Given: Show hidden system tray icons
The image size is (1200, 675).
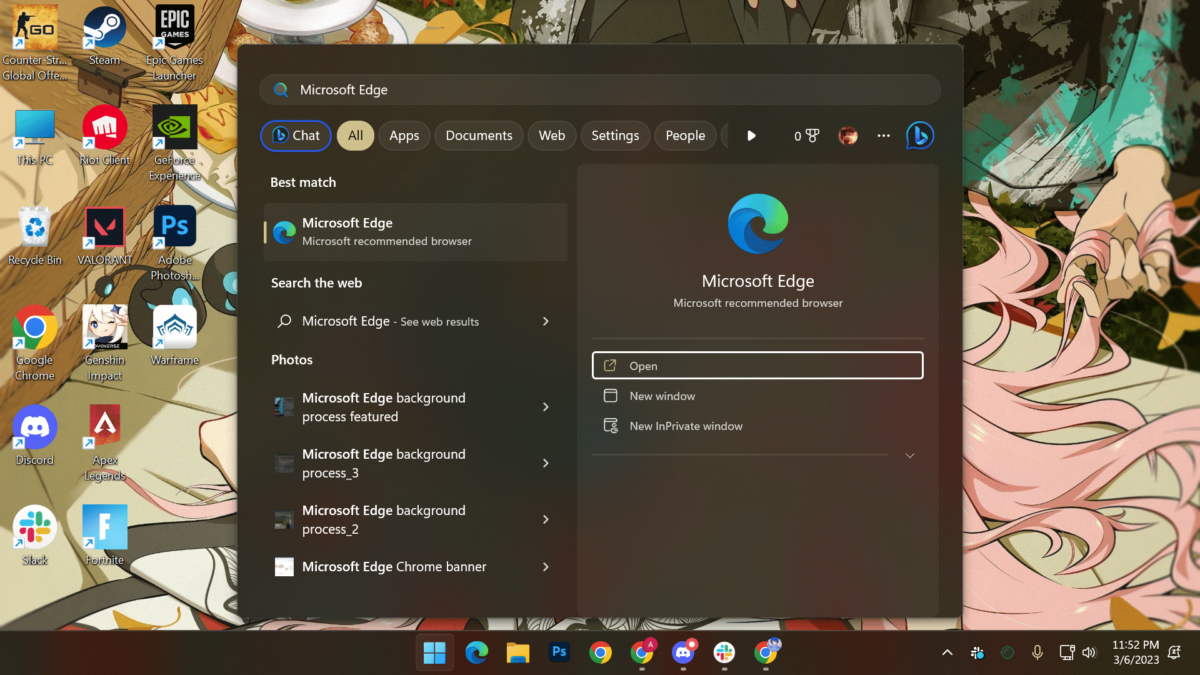Looking at the screenshot, I should point(947,653).
